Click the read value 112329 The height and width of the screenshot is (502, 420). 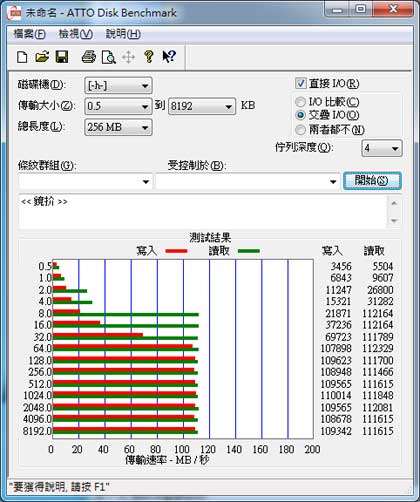pos(378,348)
